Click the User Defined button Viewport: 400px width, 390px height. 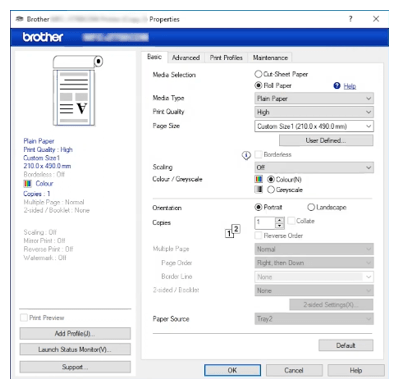326,140
